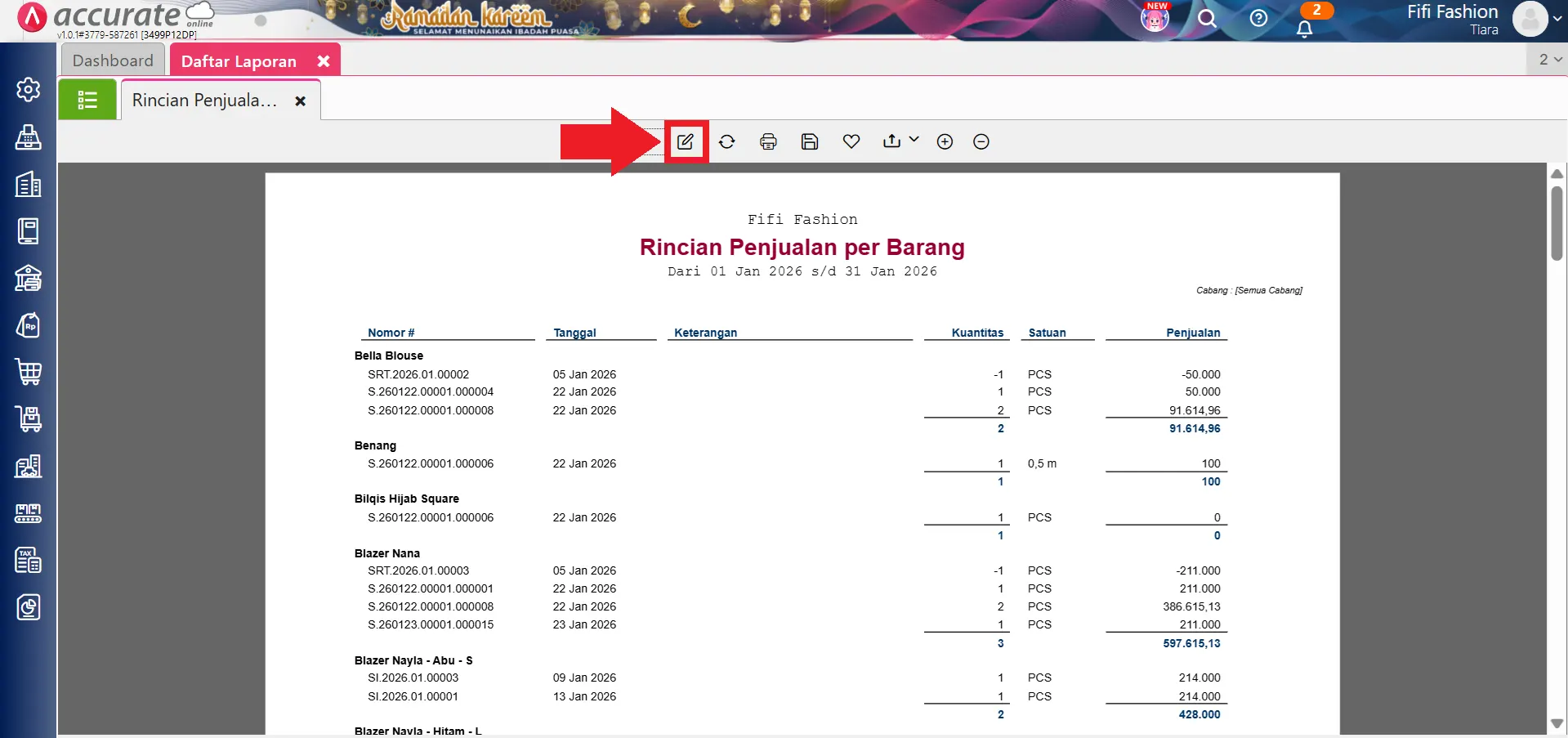This screenshot has height=738, width=1568.
Task: Mark the report as favorite with the heart icon
Action: coord(851,141)
